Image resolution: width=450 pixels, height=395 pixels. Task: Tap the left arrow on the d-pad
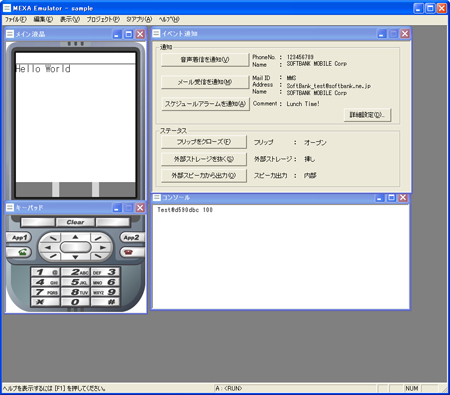coord(48,247)
